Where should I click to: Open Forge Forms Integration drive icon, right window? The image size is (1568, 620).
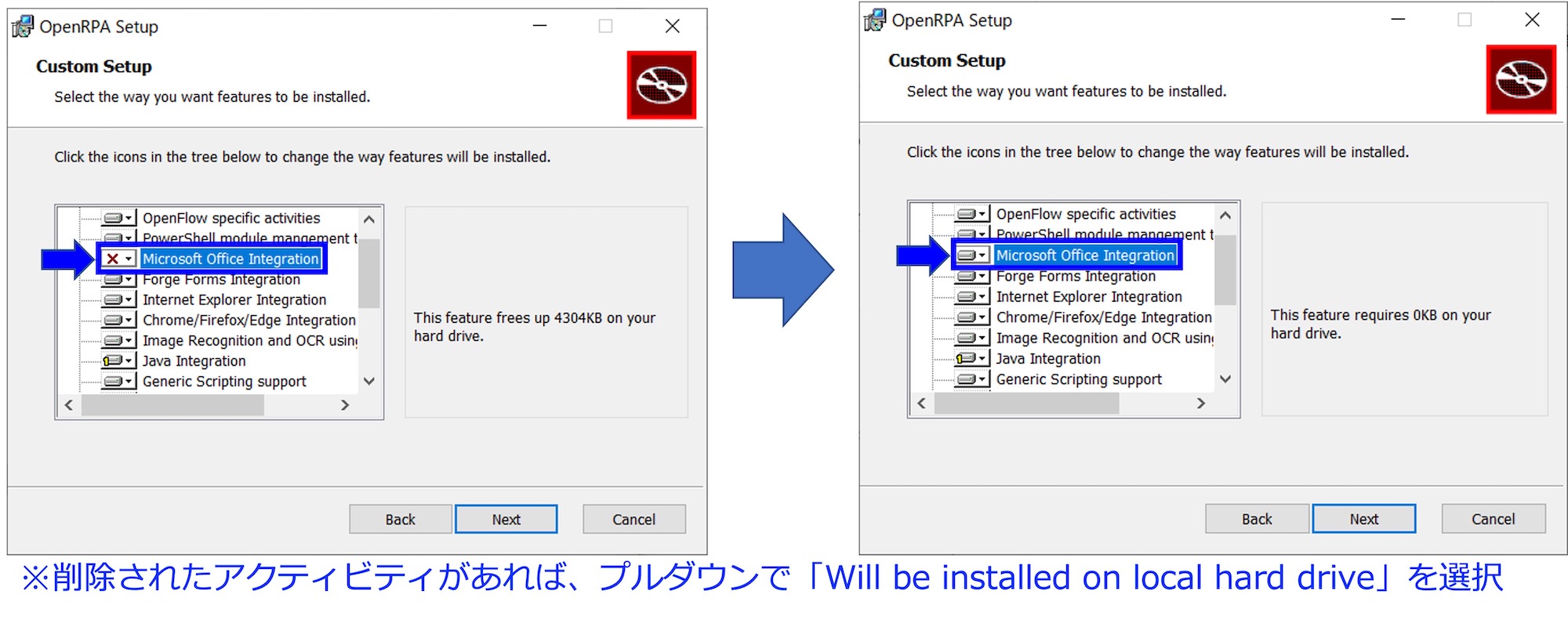click(x=972, y=276)
